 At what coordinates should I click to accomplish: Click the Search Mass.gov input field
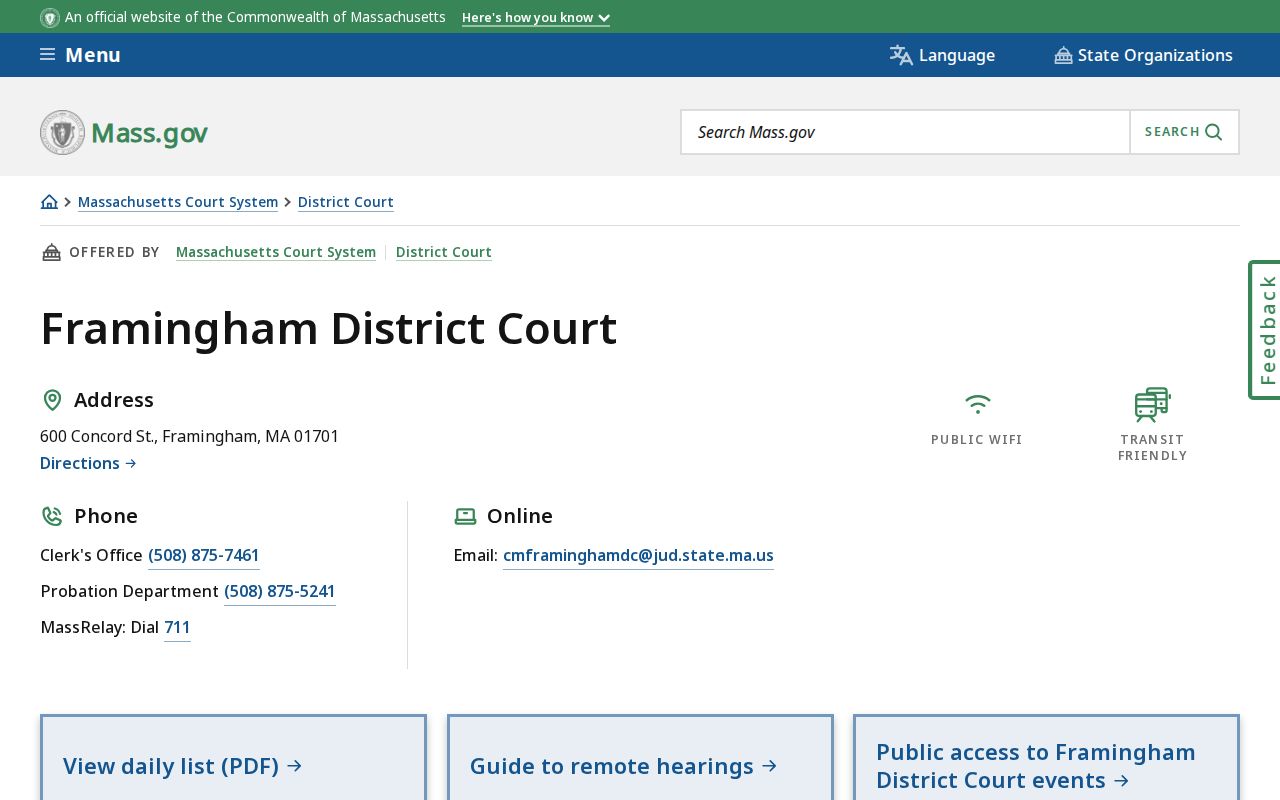tap(906, 132)
